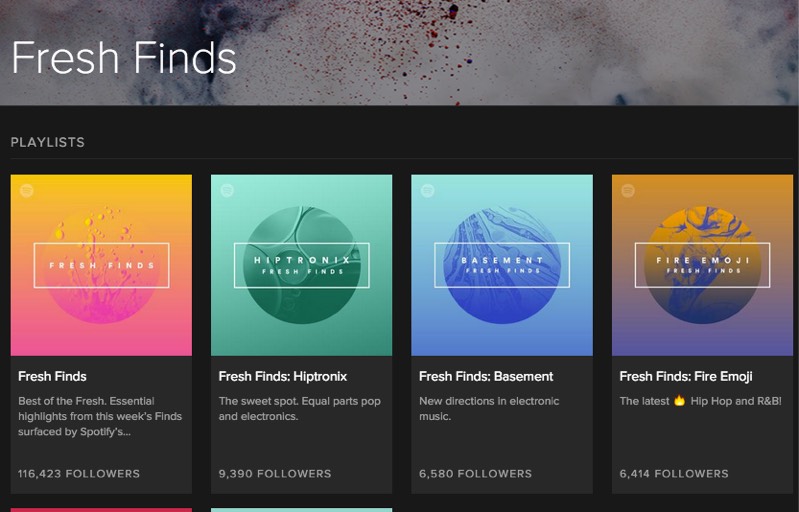Click the Spotify logo on the Basement cover
The height and width of the screenshot is (512, 799).
pyautogui.click(x=427, y=190)
